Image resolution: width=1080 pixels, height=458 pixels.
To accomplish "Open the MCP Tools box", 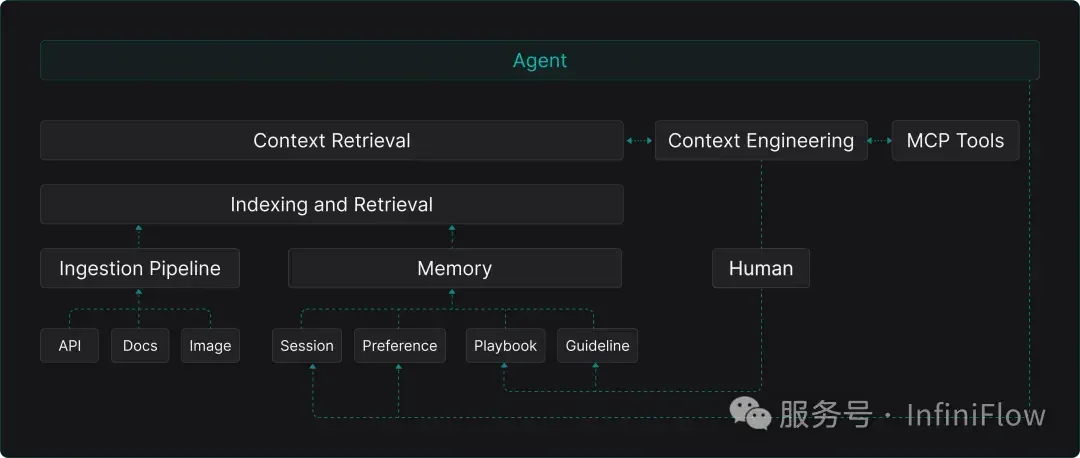I will [x=955, y=140].
